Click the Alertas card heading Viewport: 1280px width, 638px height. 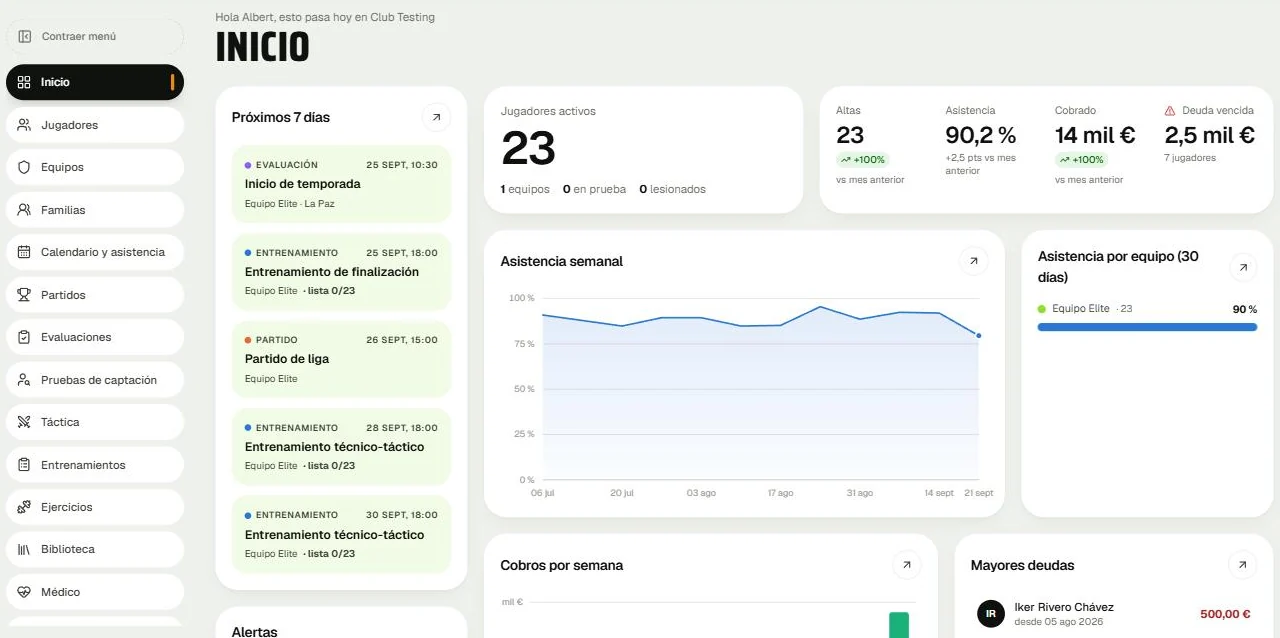pos(254,631)
